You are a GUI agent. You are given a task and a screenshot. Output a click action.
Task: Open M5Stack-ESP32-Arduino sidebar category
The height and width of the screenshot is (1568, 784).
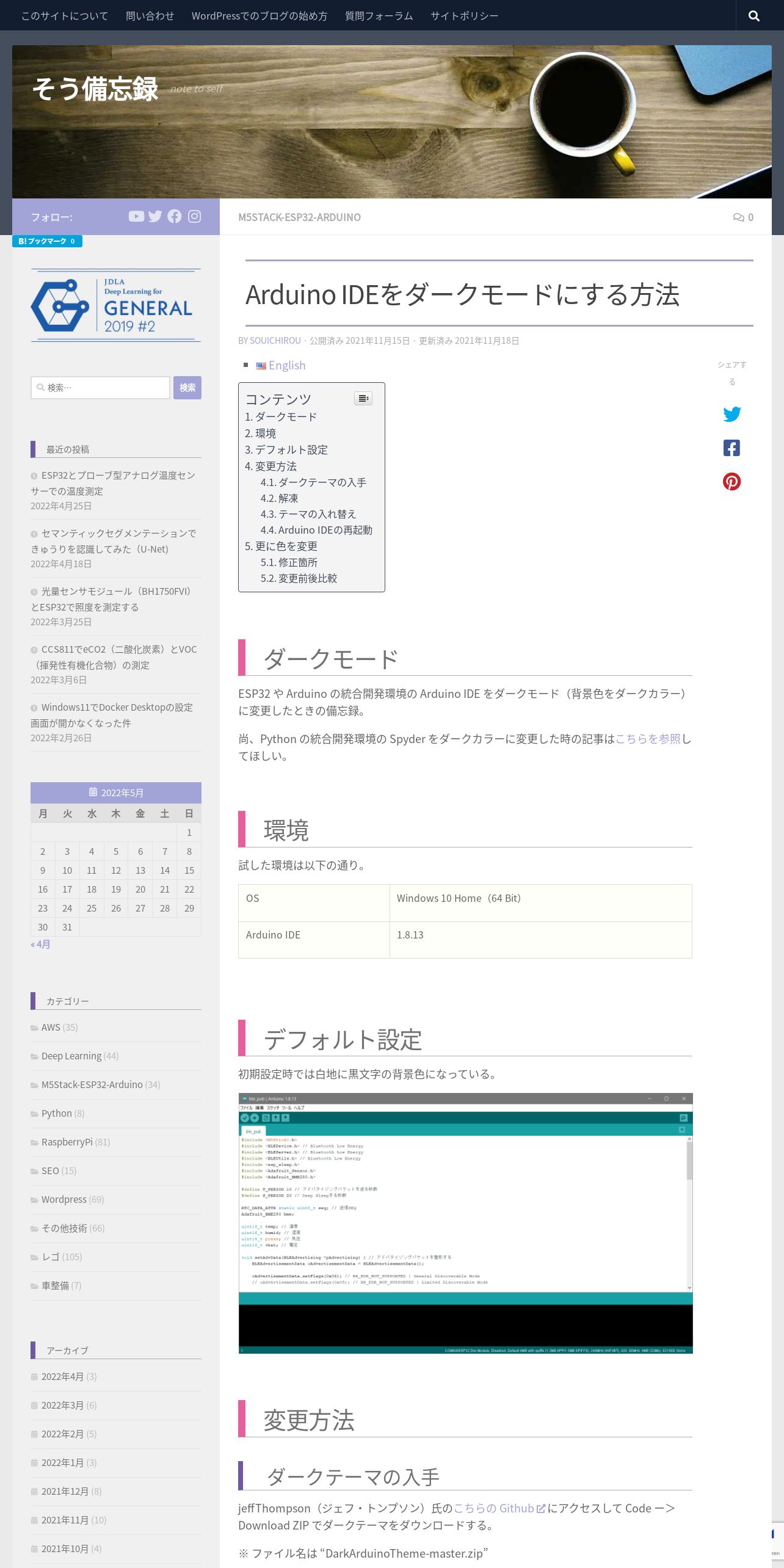click(92, 1085)
